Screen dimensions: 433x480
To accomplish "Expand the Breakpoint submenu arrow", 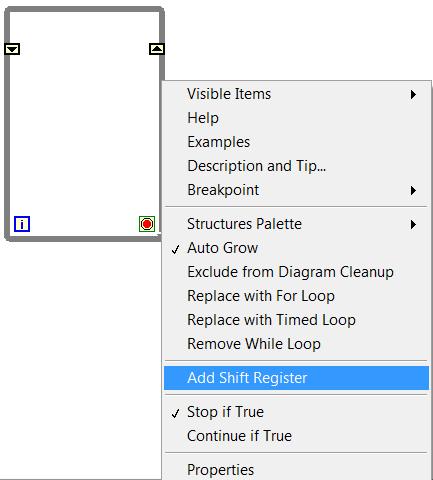I will (x=413, y=190).
